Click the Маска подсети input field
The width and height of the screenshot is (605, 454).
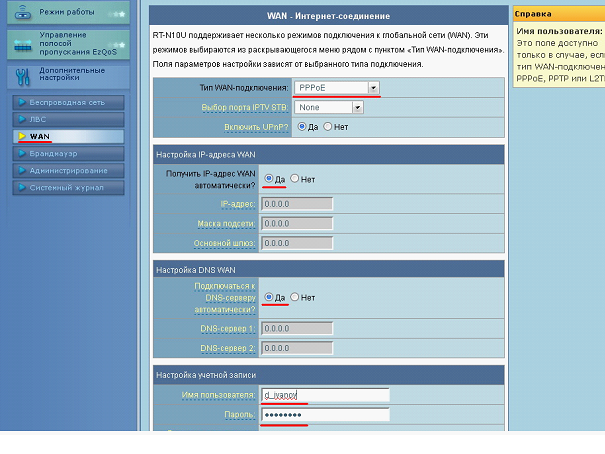click(297, 223)
